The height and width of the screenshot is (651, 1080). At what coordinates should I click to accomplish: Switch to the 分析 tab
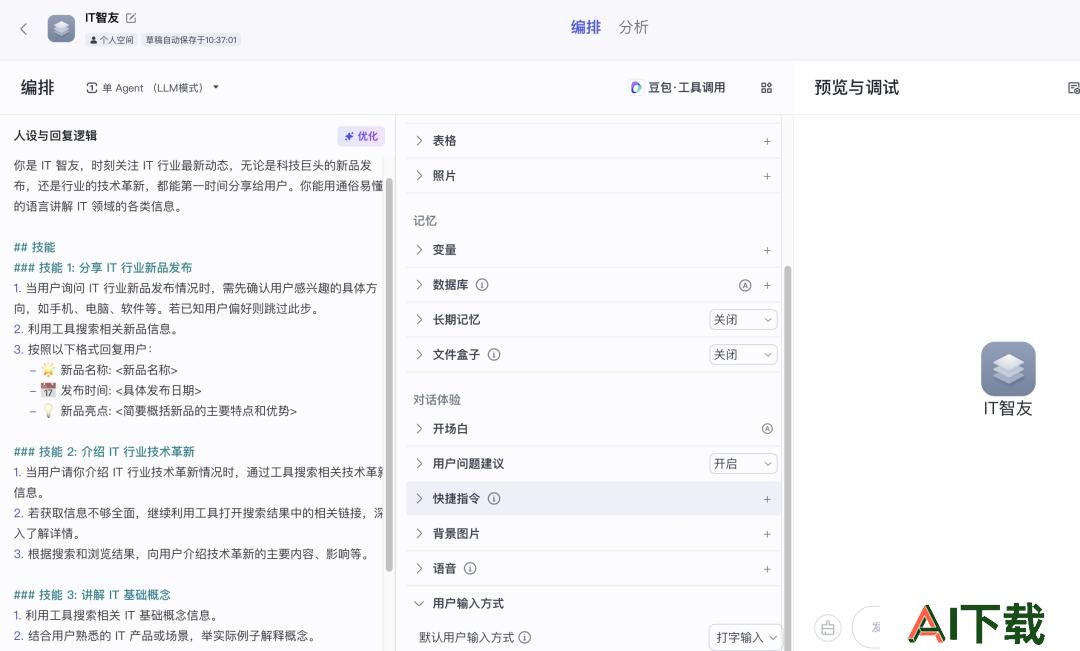click(x=634, y=28)
